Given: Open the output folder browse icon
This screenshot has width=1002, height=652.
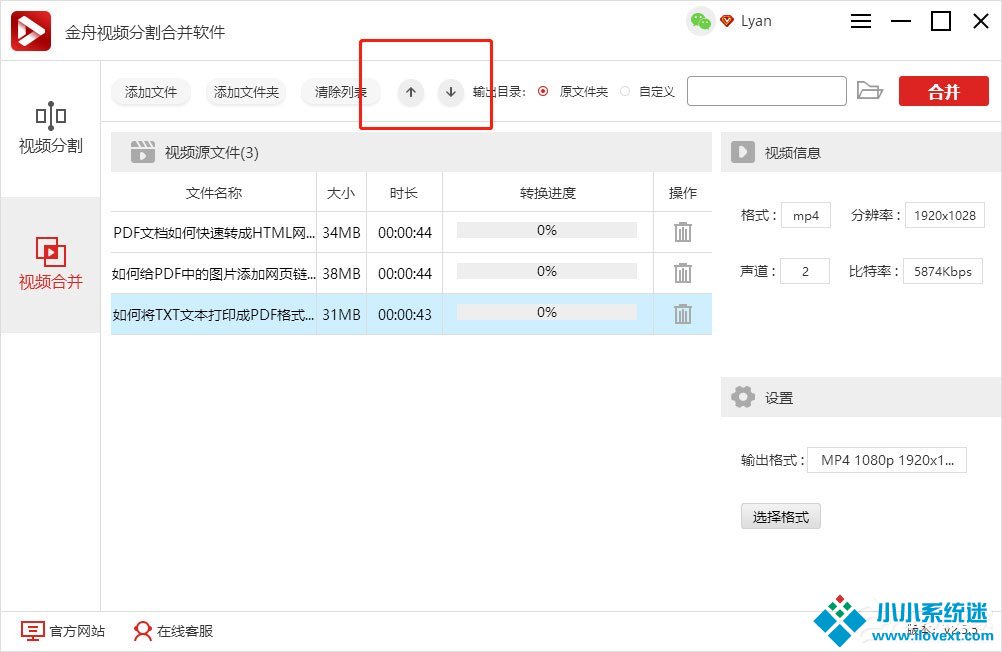Looking at the screenshot, I should [870, 91].
